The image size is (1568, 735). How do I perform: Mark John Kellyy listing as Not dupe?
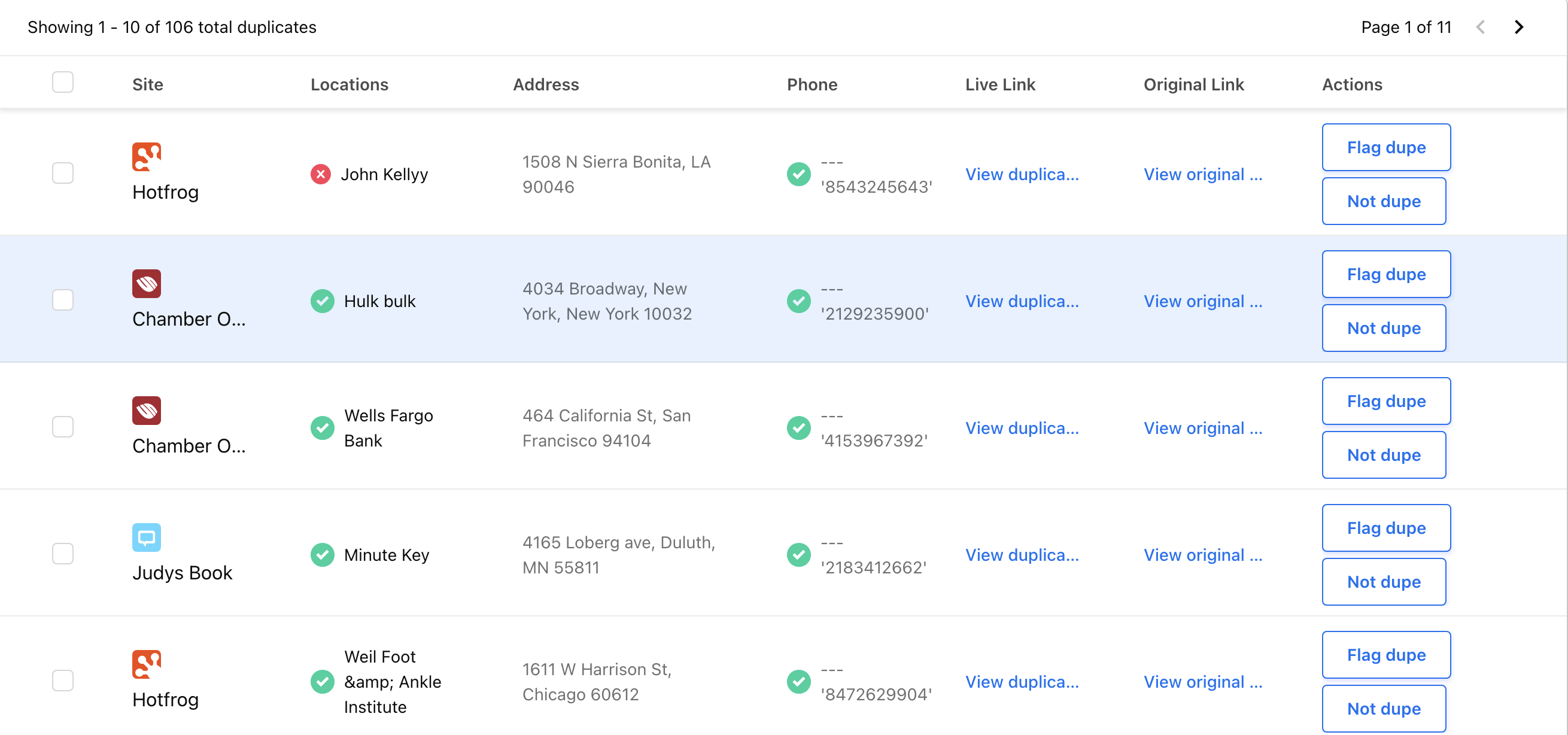point(1384,201)
